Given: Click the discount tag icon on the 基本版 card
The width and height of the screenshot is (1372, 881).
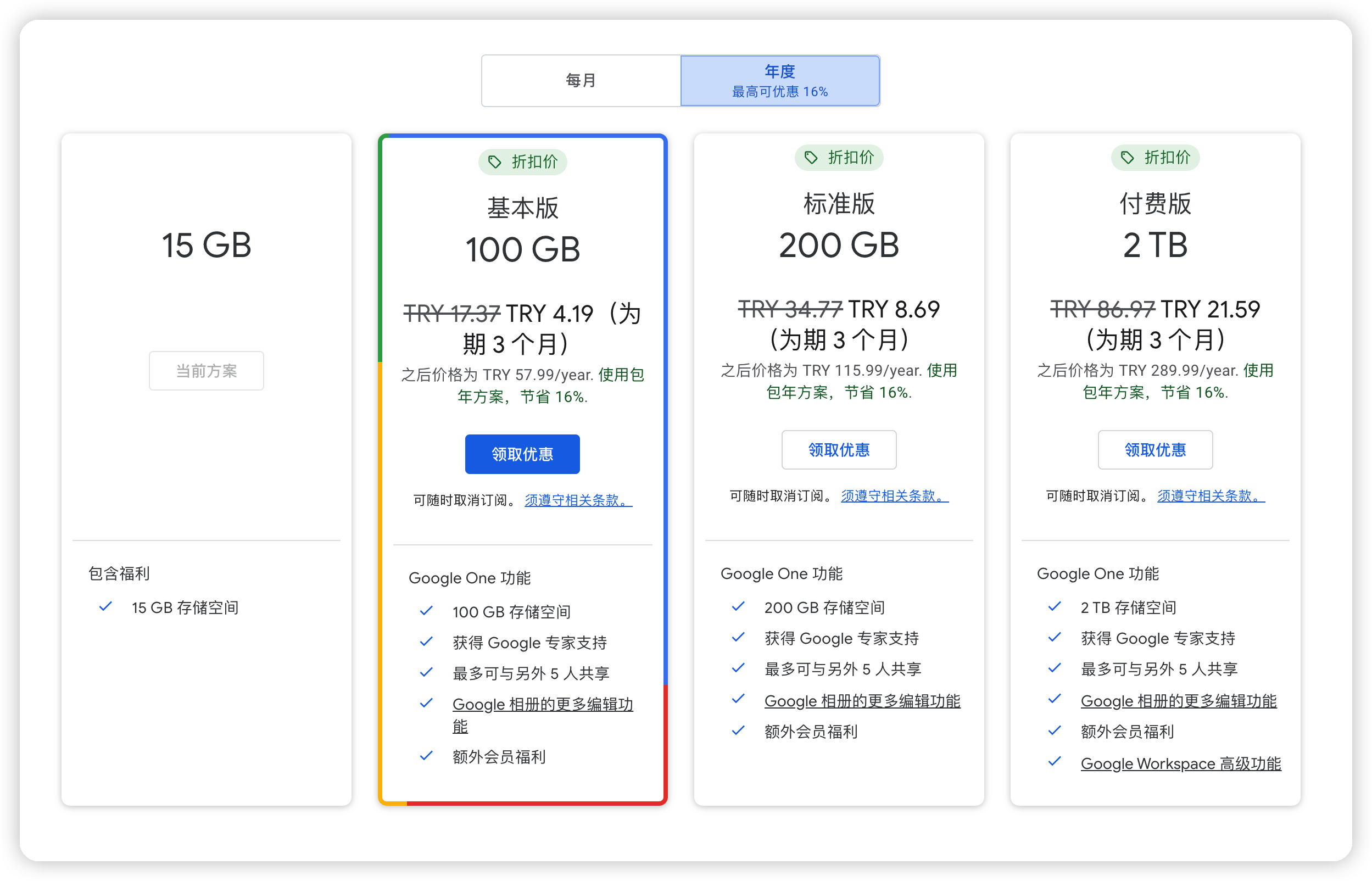Looking at the screenshot, I should (494, 162).
